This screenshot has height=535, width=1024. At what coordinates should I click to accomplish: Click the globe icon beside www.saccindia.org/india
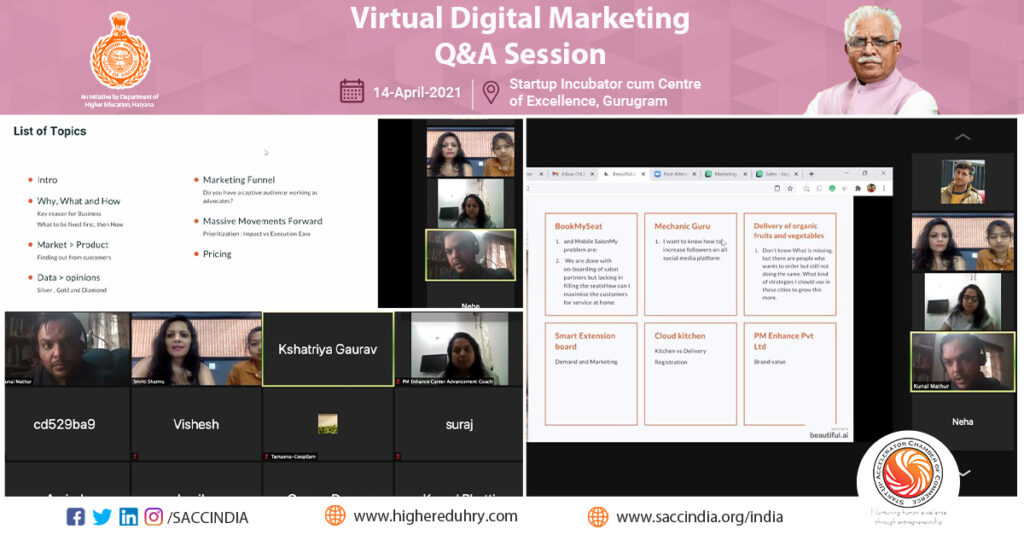(x=598, y=517)
